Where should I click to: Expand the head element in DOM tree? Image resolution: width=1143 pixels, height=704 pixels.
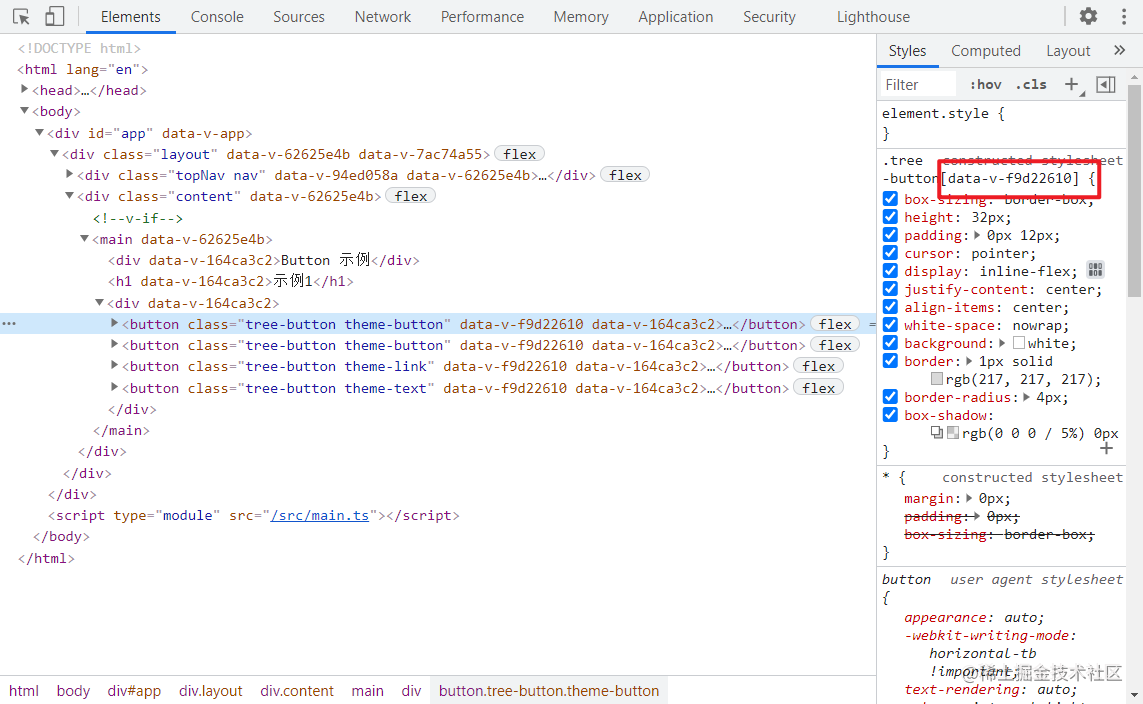(x=25, y=89)
